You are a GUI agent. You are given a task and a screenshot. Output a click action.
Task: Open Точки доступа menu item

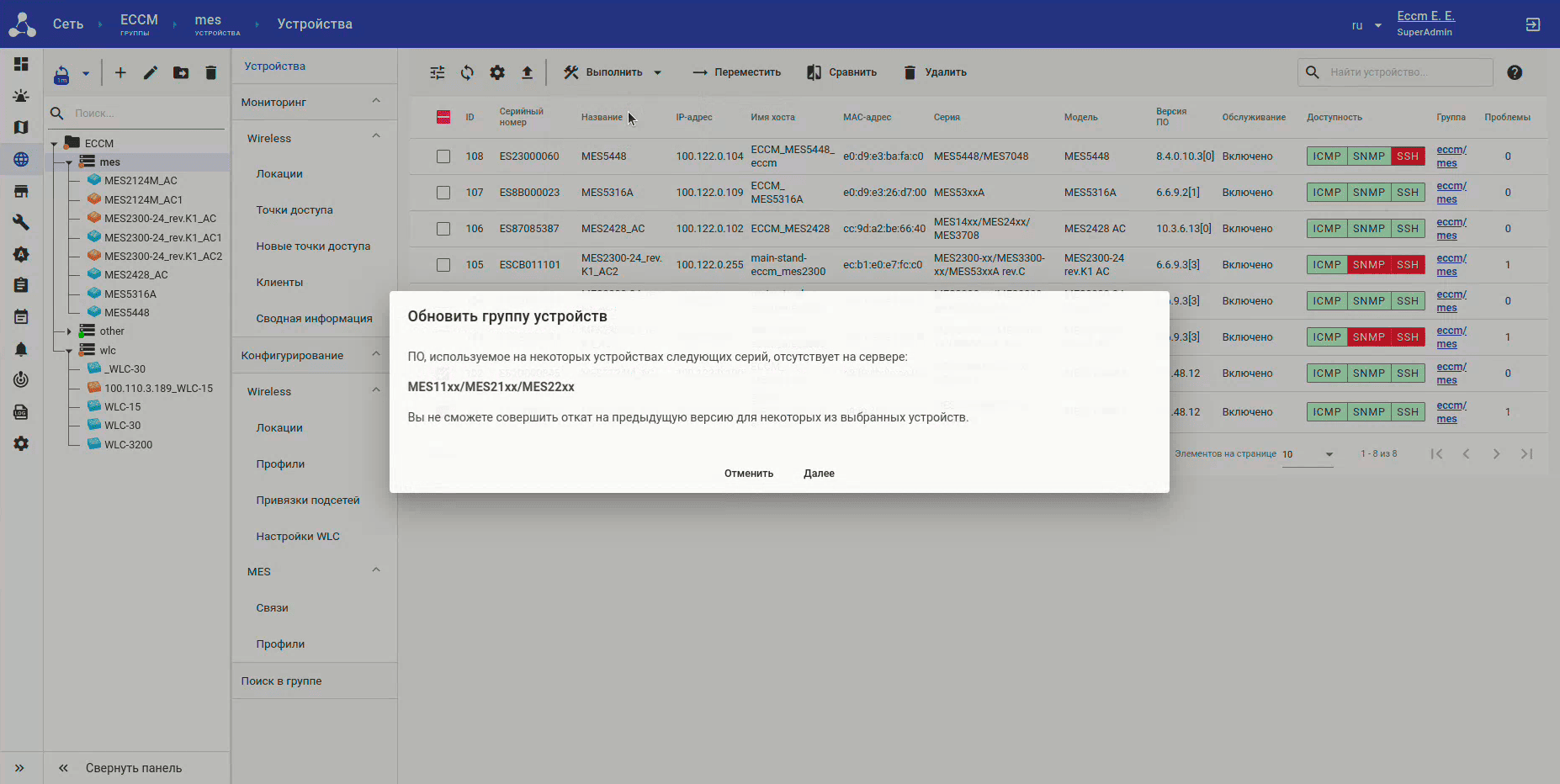click(x=294, y=210)
